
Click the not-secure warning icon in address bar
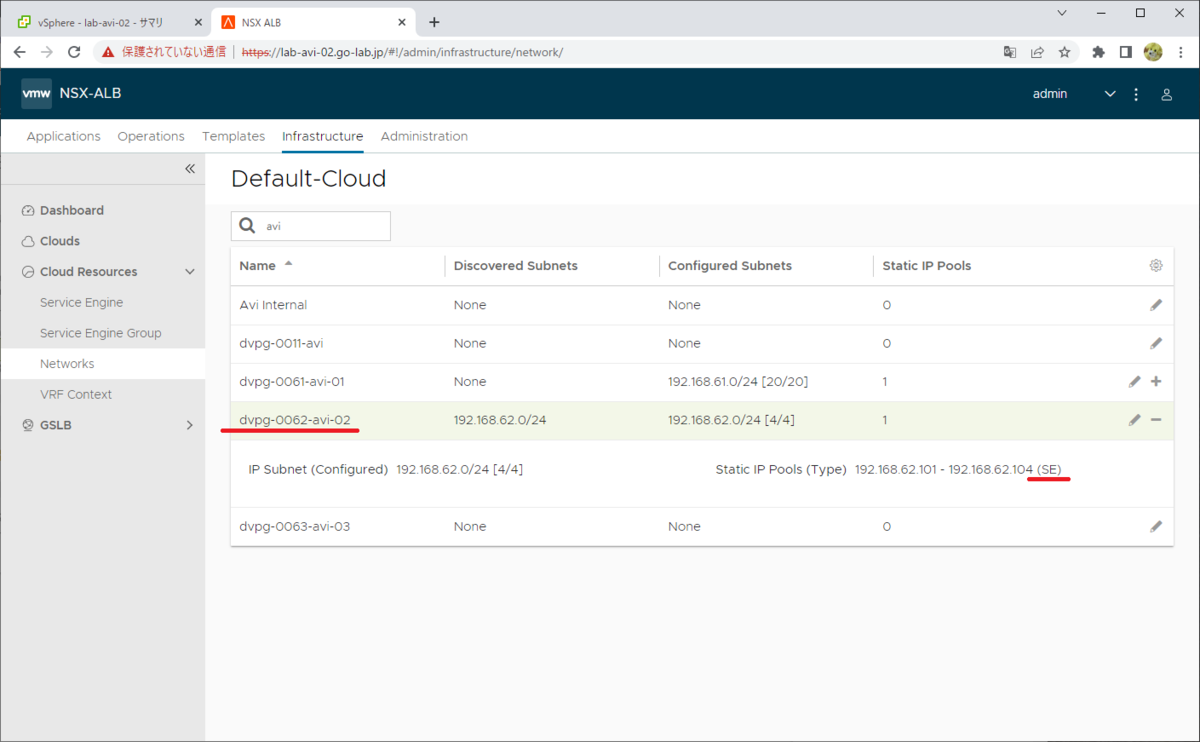(109, 52)
